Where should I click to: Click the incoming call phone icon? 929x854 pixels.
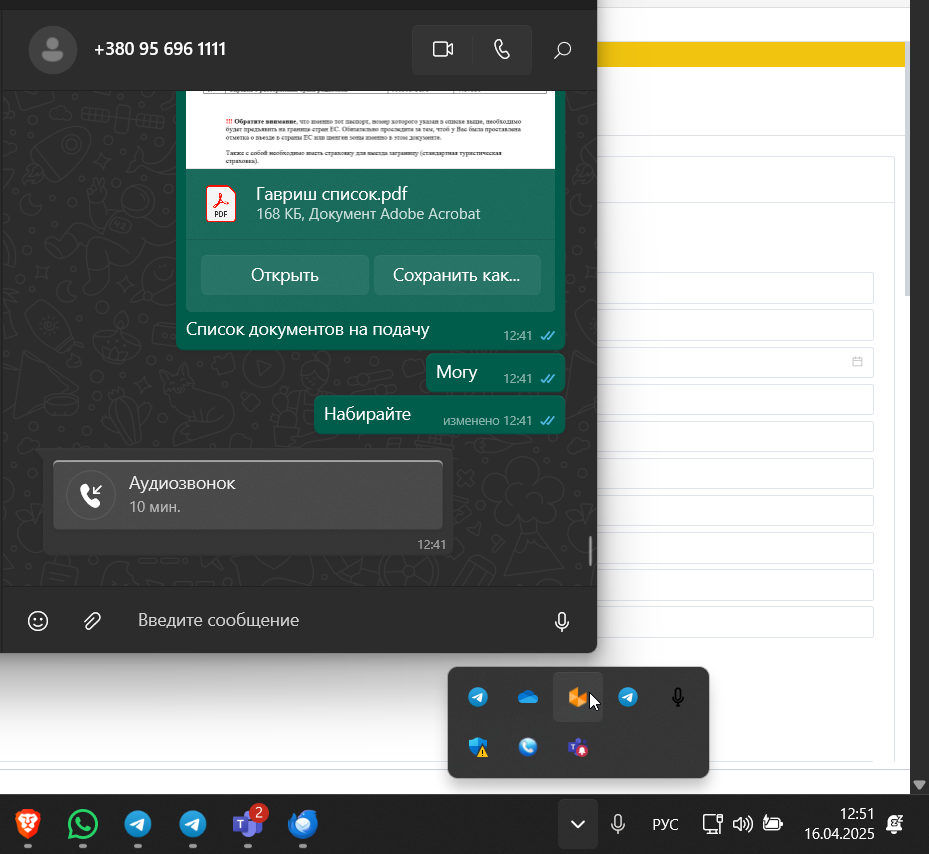pos(91,495)
